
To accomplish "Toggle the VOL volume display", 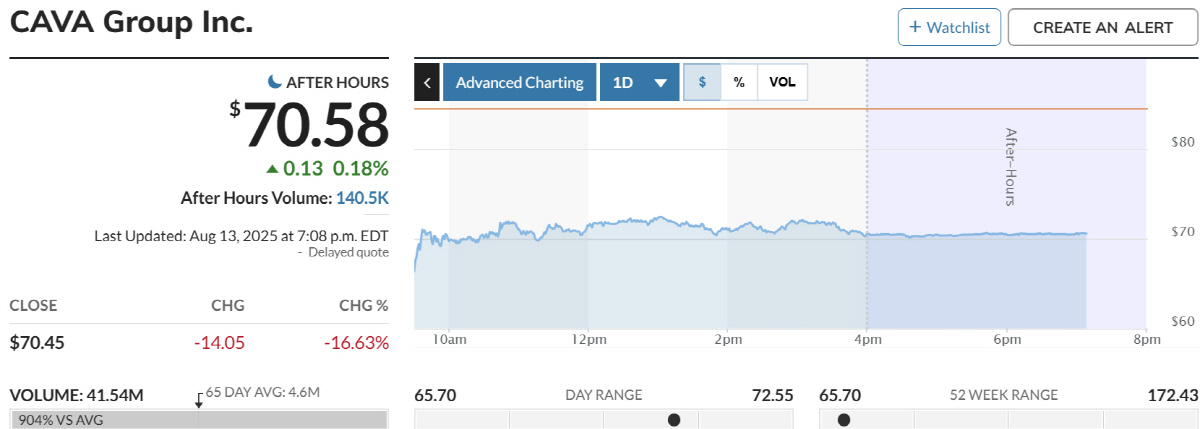I will coord(782,82).
